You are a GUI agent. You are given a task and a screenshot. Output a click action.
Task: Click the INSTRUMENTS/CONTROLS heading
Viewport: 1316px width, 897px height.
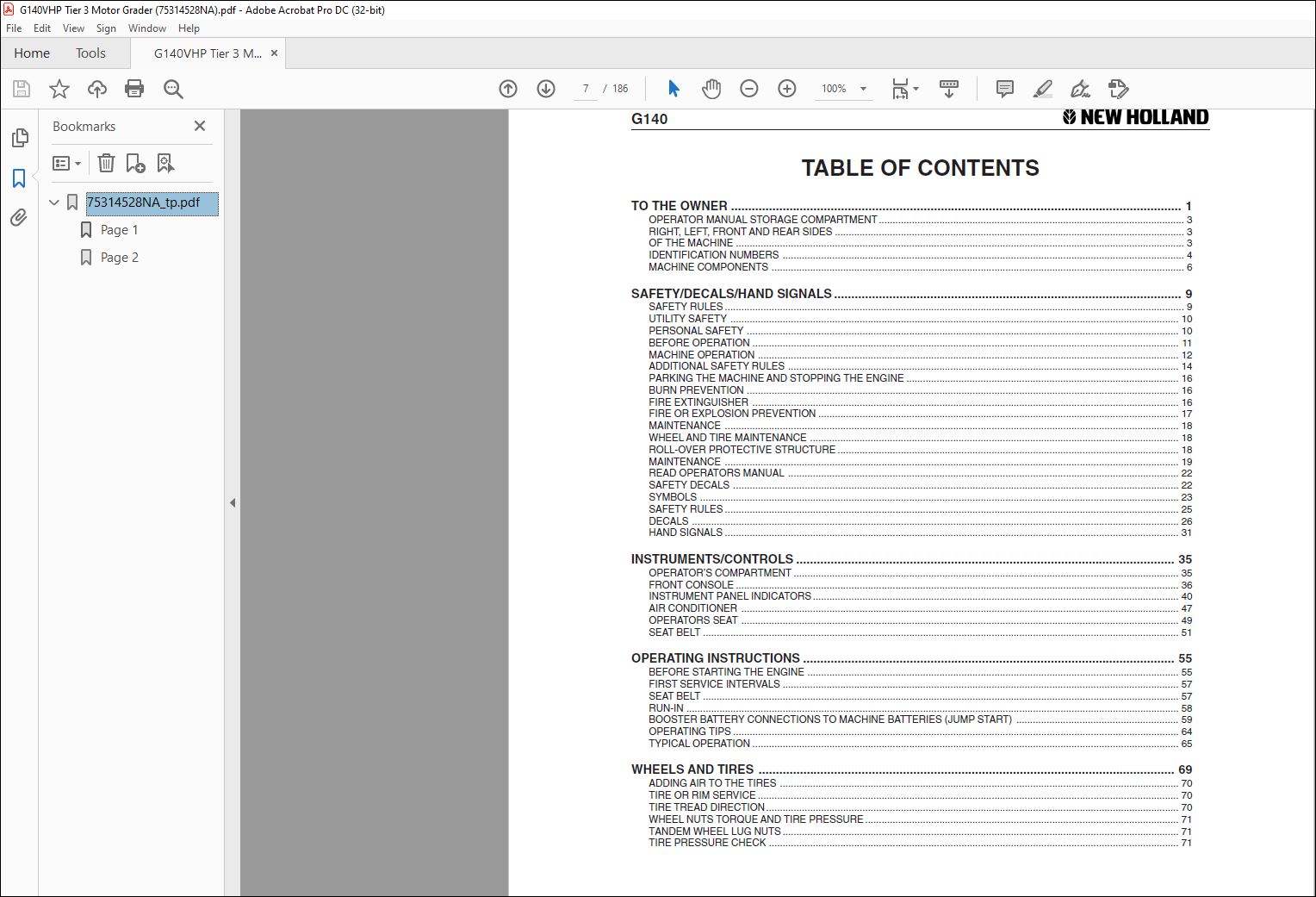[x=712, y=559]
